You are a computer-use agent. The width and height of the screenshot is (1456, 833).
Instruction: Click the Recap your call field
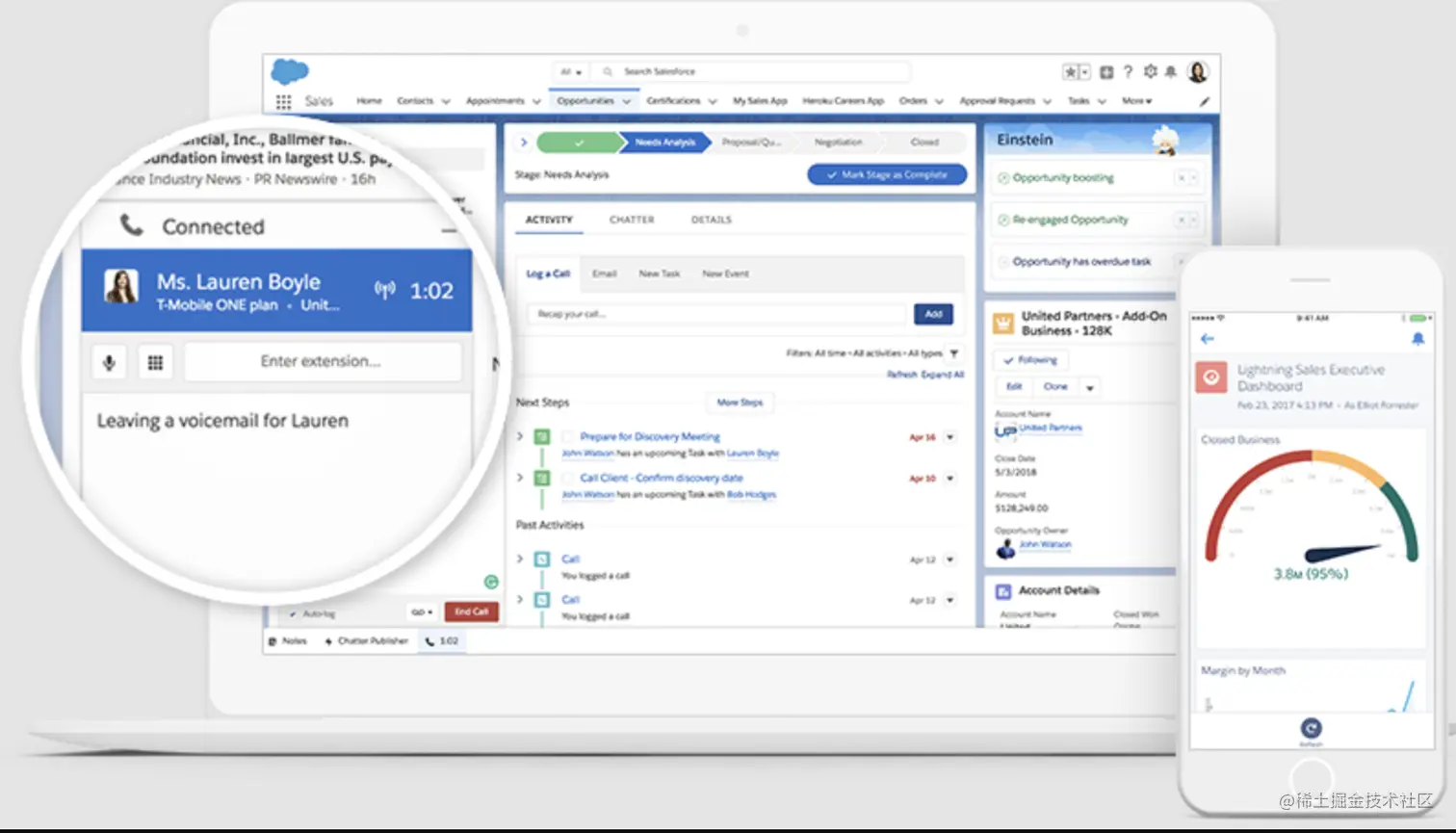coord(716,314)
